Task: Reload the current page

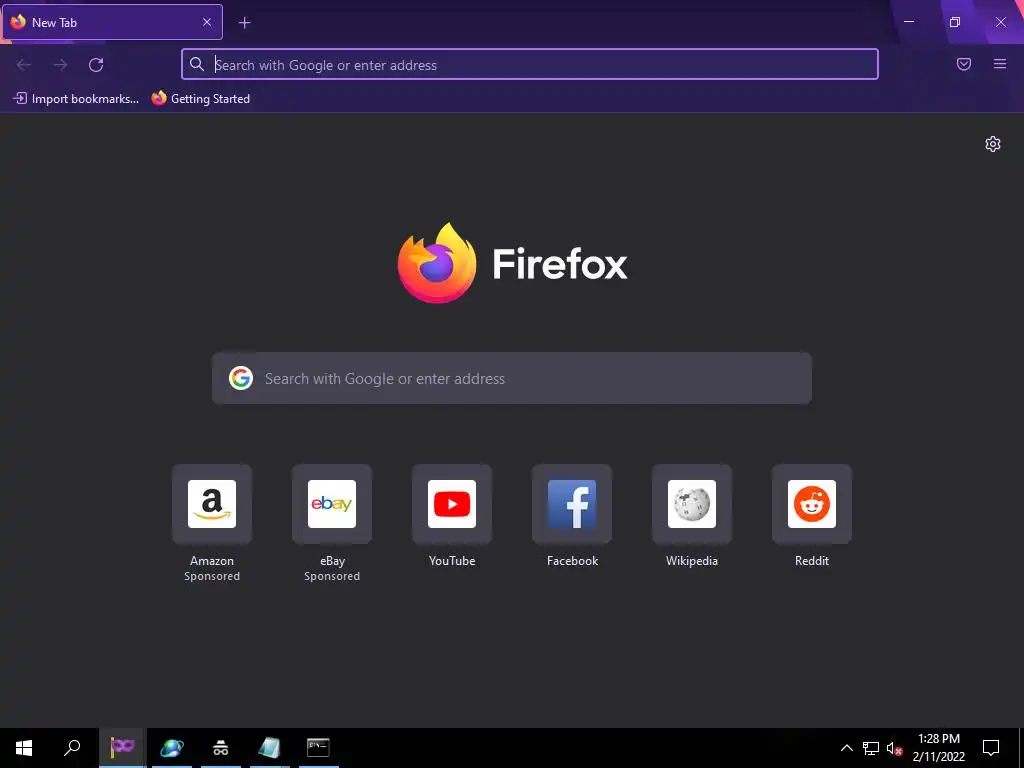Action: pyautogui.click(x=96, y=65)
